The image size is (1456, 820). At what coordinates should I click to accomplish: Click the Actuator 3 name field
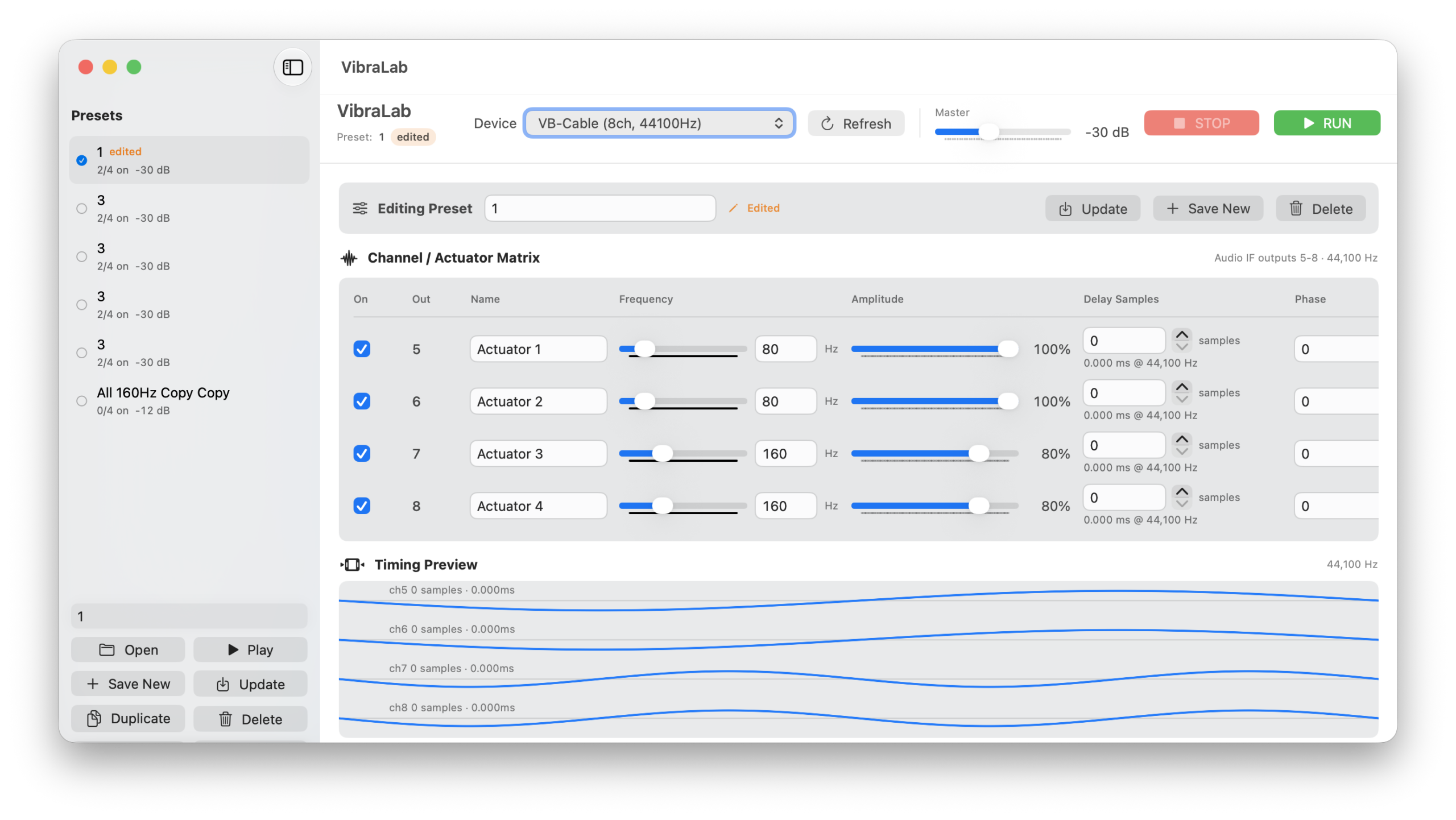[x=538, y=453]
